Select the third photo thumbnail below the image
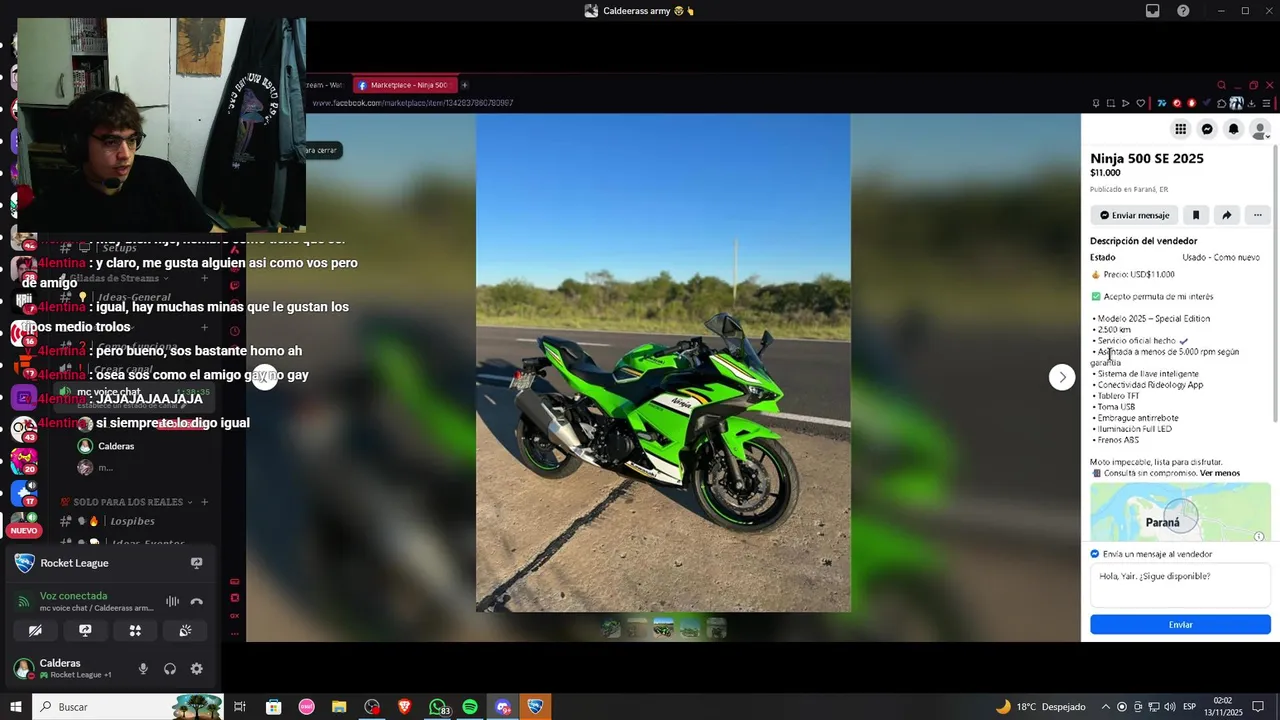1280x720 pixels. [x=663, y=628]
